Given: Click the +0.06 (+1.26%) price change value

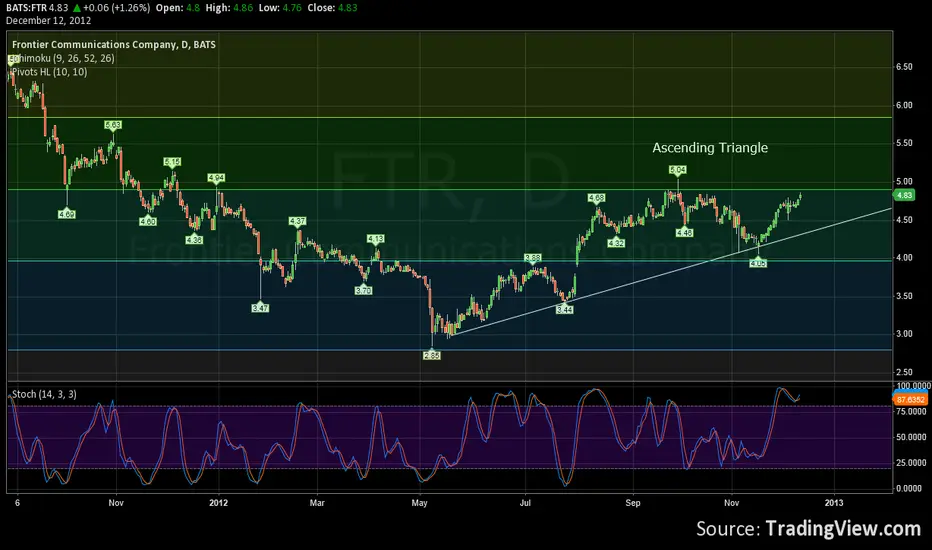Looking at the screenshot, I should click(x=116, y=8).
